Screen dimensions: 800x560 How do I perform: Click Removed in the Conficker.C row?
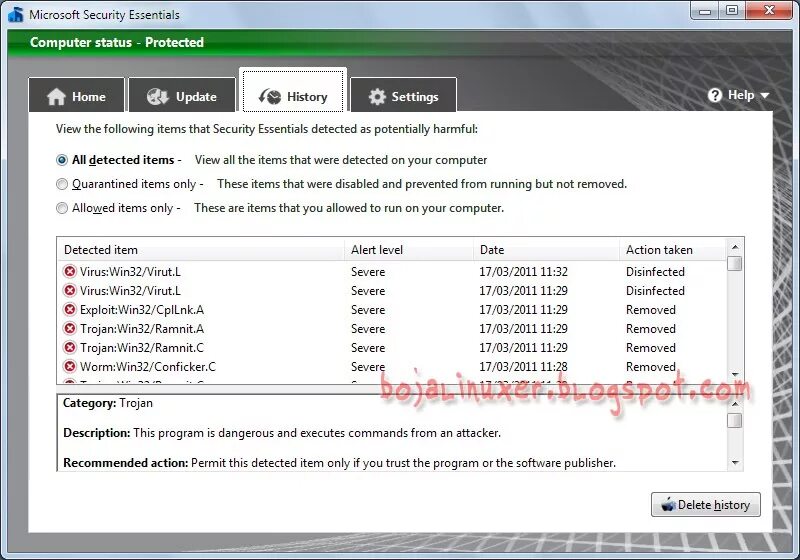[x=651, y=366]
